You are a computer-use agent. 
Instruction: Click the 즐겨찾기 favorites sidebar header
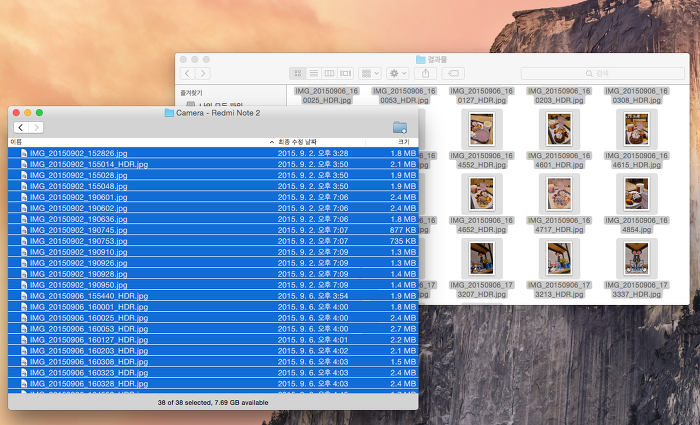click(191, 93)
